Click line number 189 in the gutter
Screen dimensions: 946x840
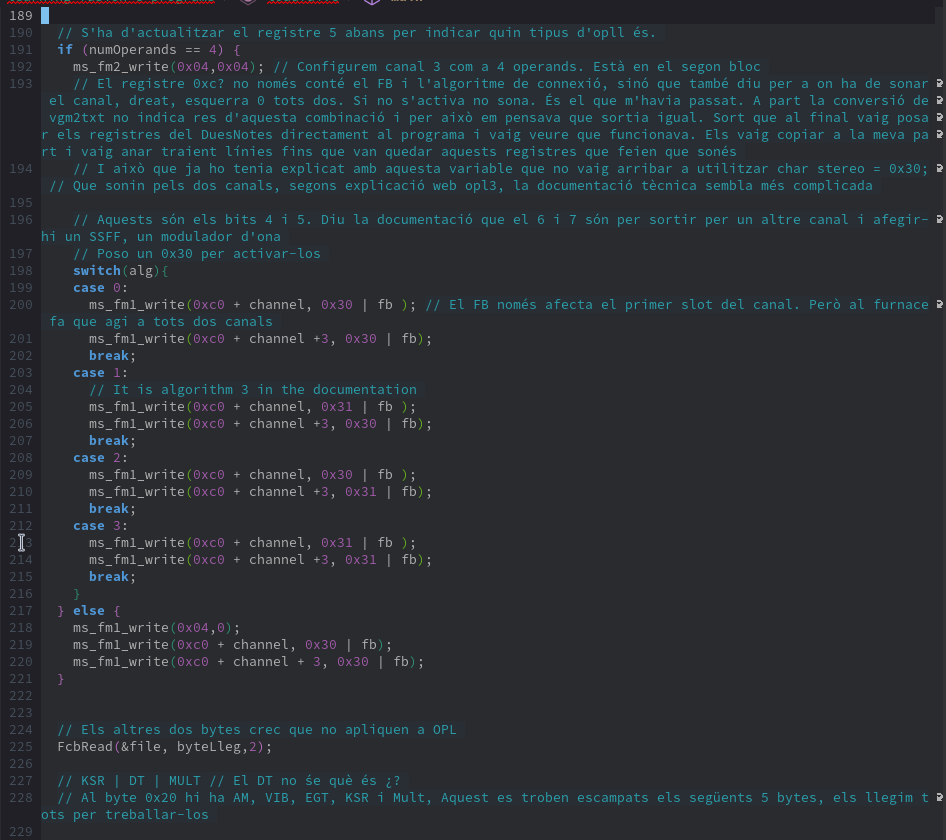pos(21,16)
